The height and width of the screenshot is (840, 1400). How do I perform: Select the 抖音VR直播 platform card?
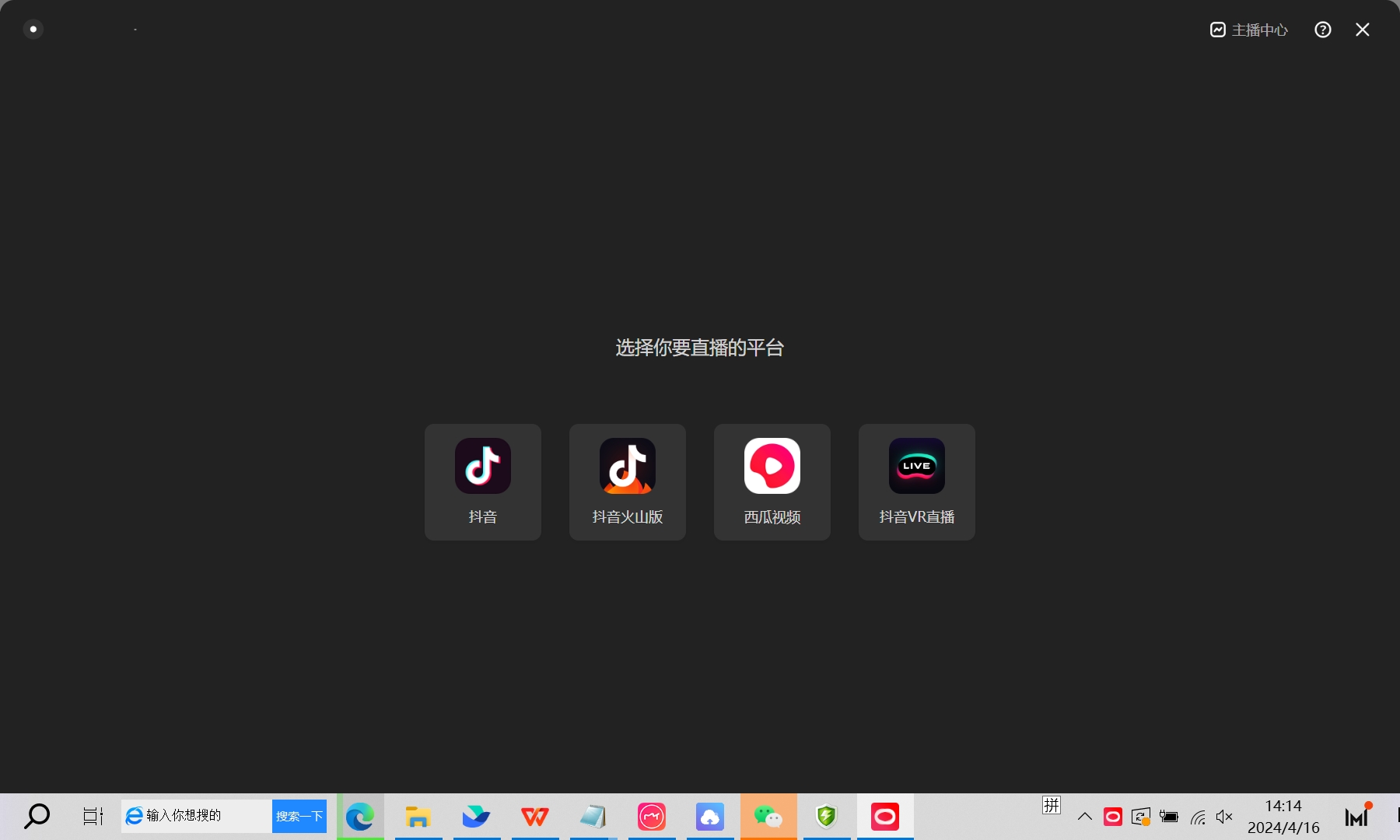coord(917,482)
